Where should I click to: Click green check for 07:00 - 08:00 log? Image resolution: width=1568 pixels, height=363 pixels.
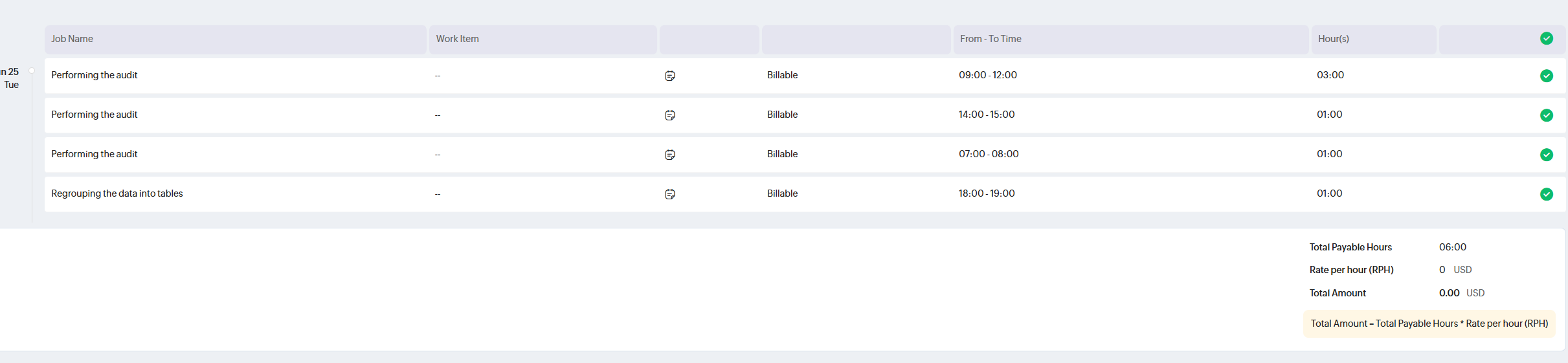(x=1547, y=155)
